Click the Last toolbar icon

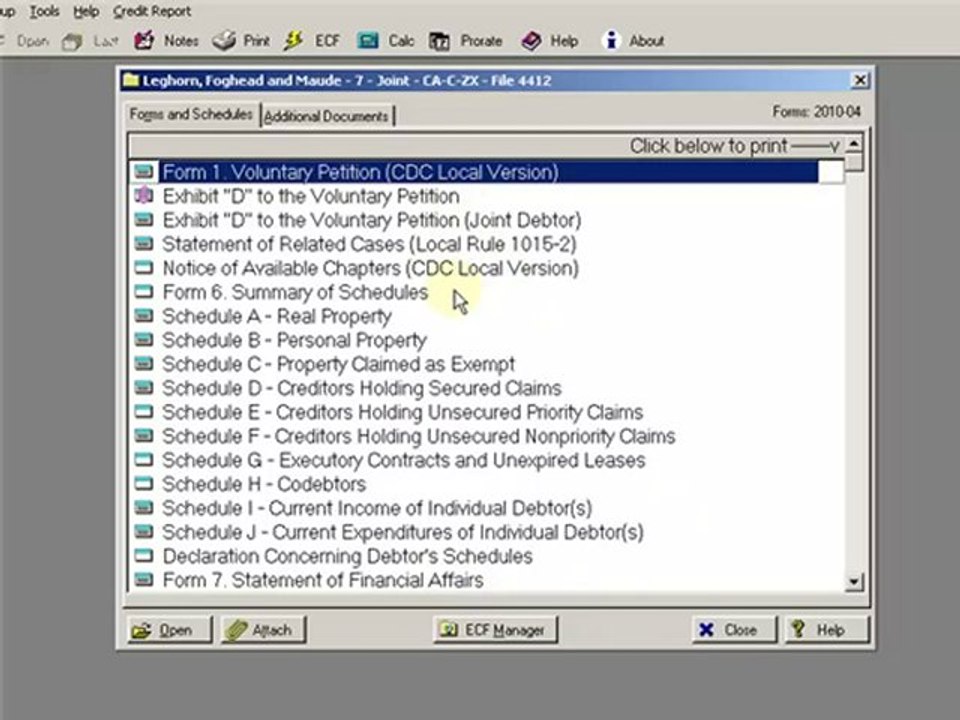click(72, 42)
